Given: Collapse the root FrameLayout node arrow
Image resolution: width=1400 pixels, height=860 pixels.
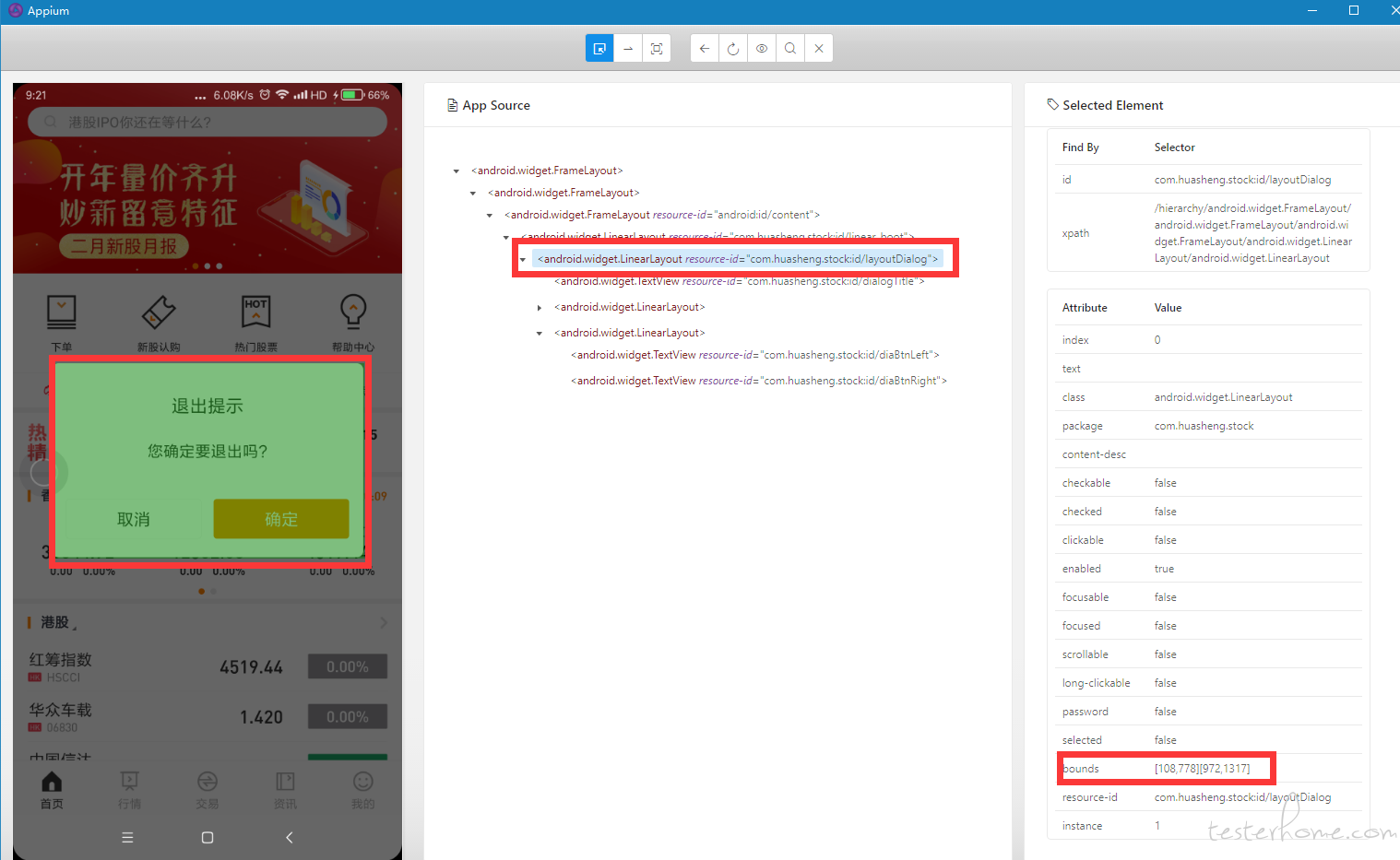Looking at the screenshot, I should 457,171.
